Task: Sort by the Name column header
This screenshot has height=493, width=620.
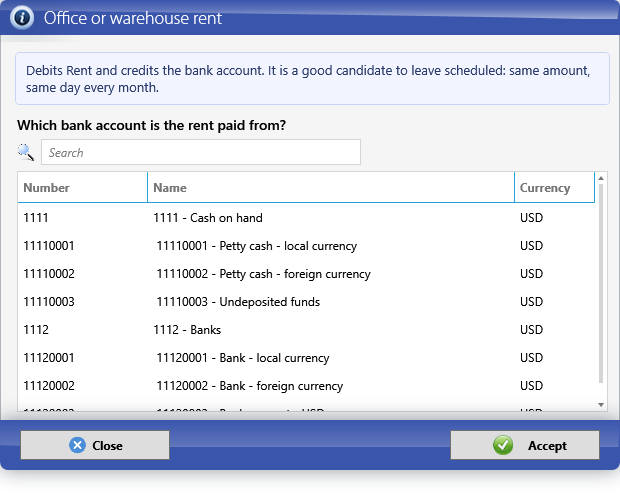Action: click(331, 187)
